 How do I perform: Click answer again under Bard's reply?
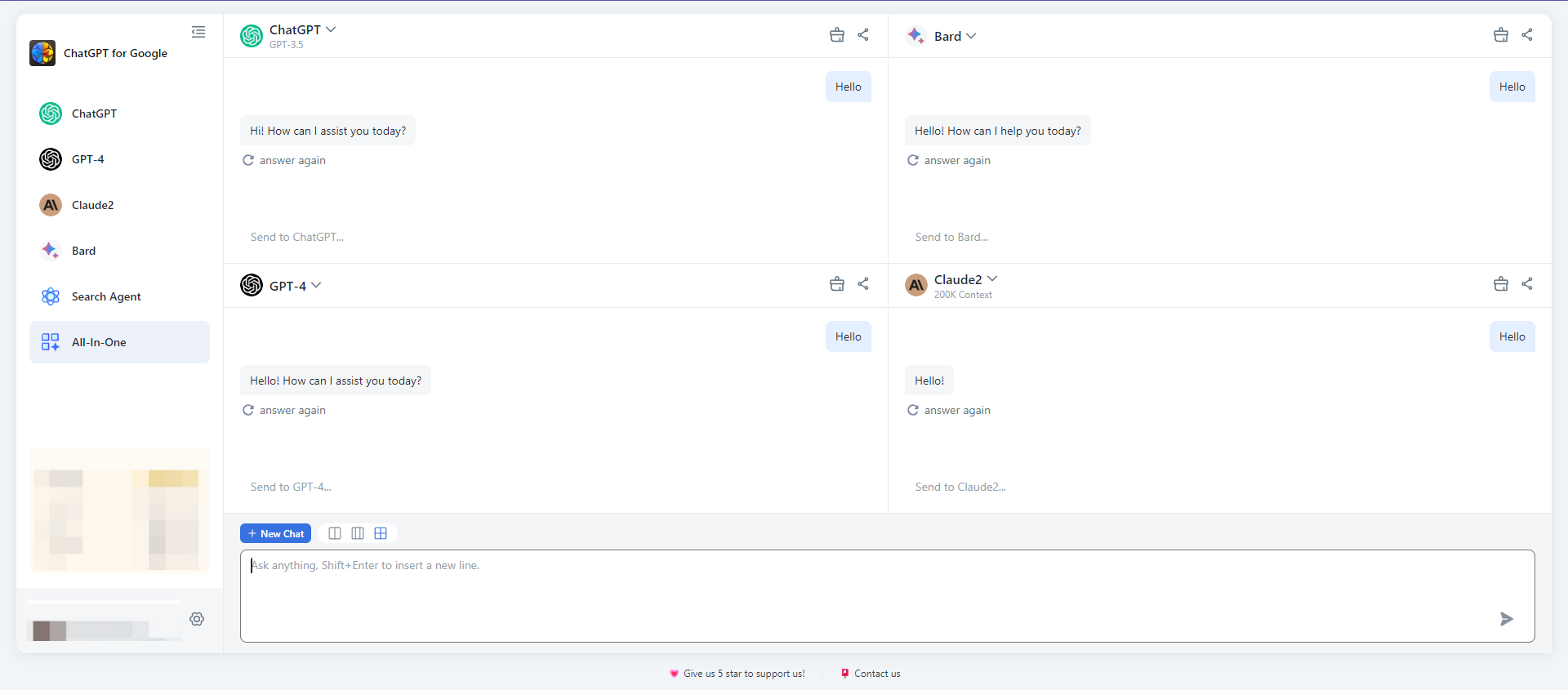click(x=948, y=160)
